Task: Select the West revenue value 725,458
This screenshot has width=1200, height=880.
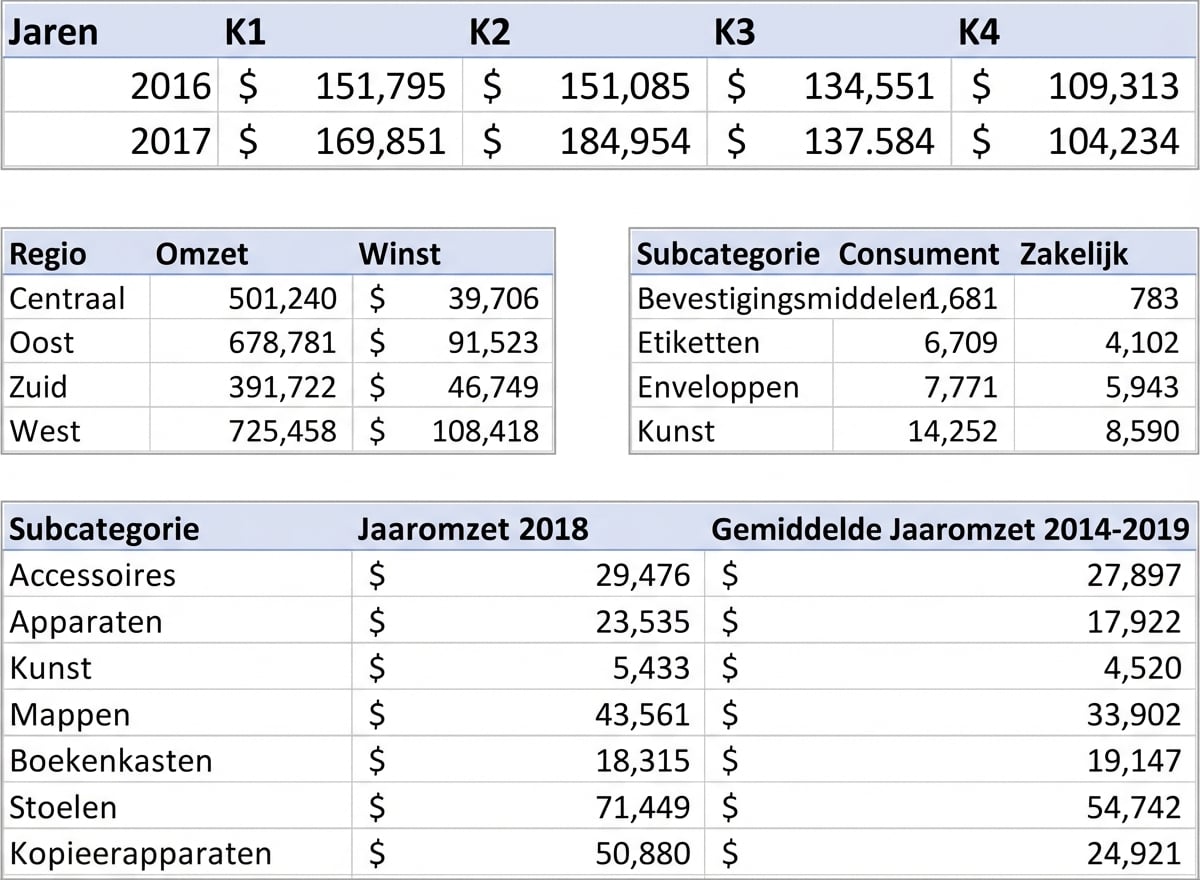Action: pyautogui.click(x=283, y=430)
